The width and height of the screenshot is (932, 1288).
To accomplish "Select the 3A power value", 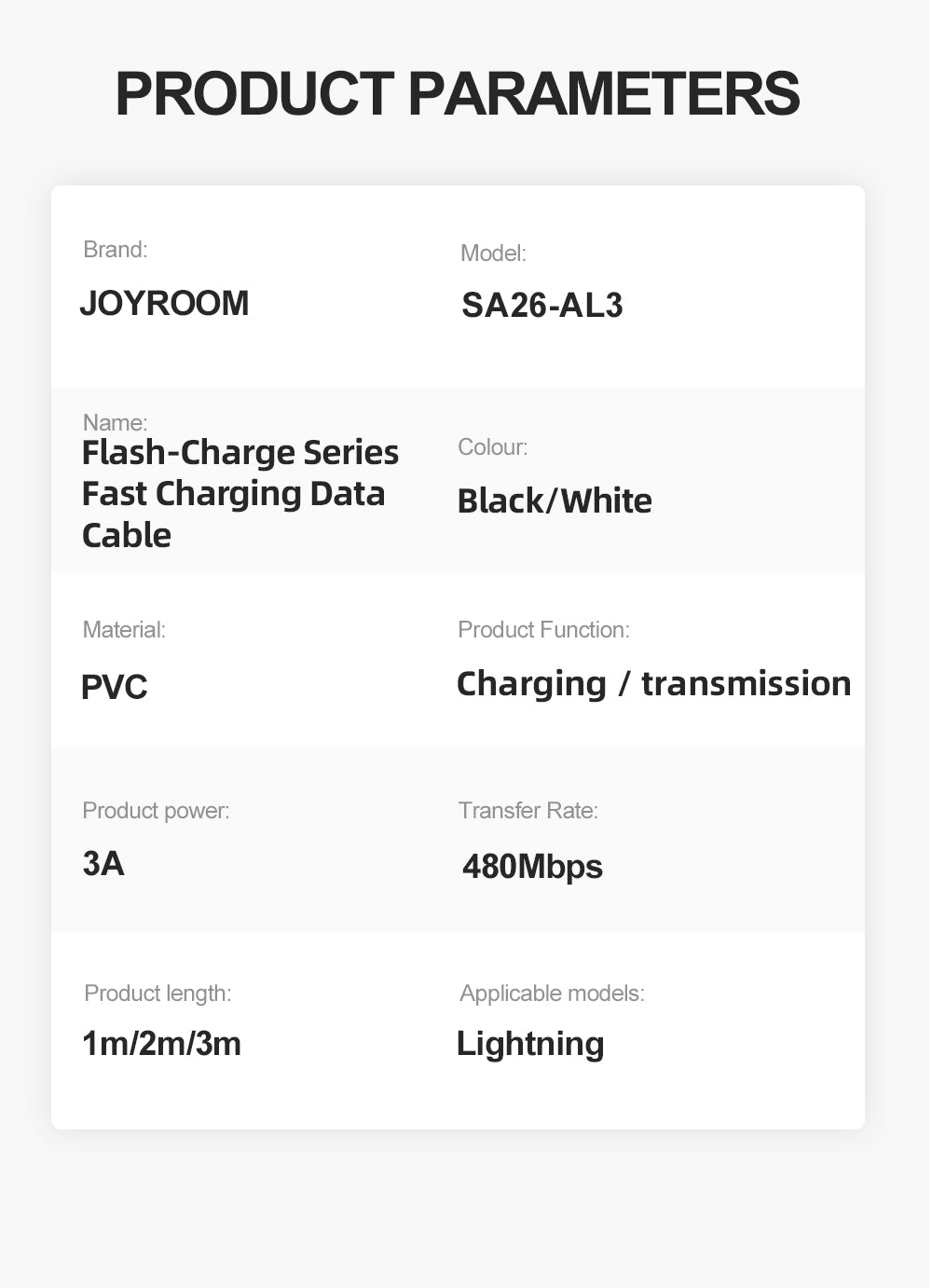I will point(103,864).
